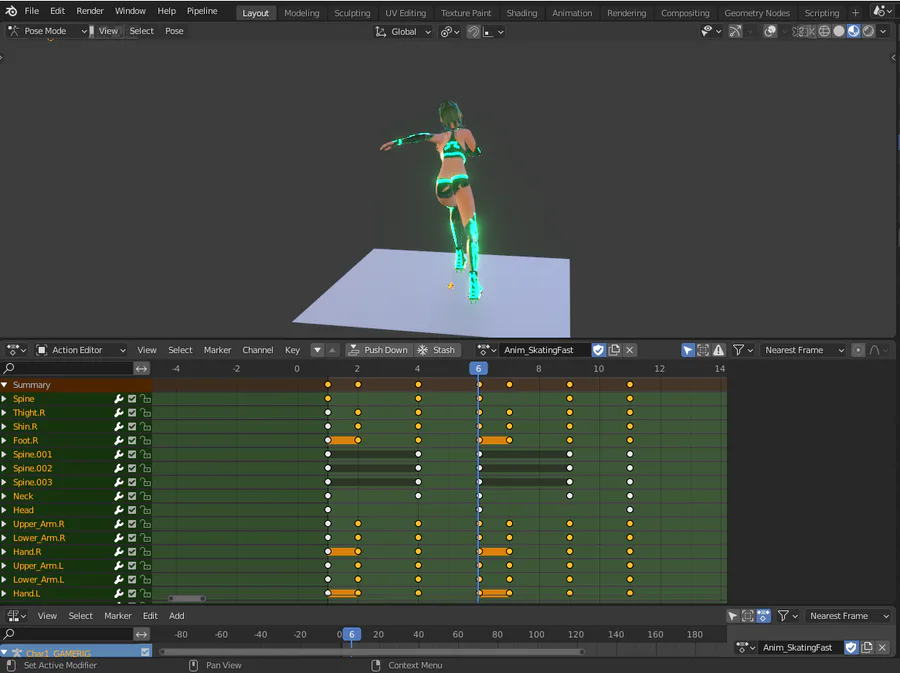Open dope sheet editor type menu

[16, 349]
